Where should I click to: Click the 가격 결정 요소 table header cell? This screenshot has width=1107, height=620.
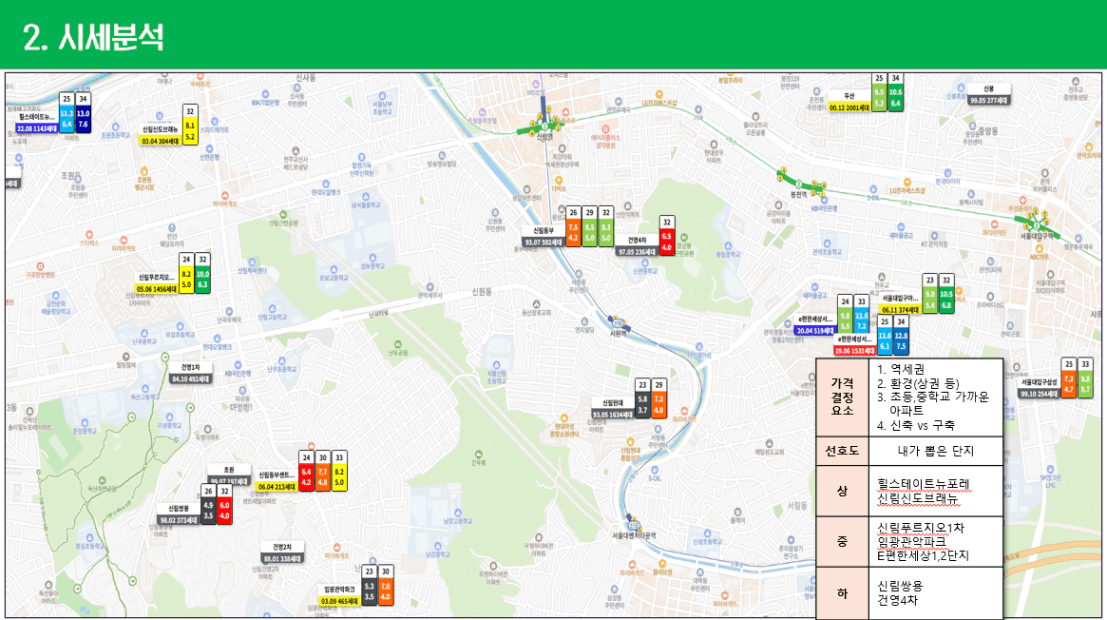(842, 397)
